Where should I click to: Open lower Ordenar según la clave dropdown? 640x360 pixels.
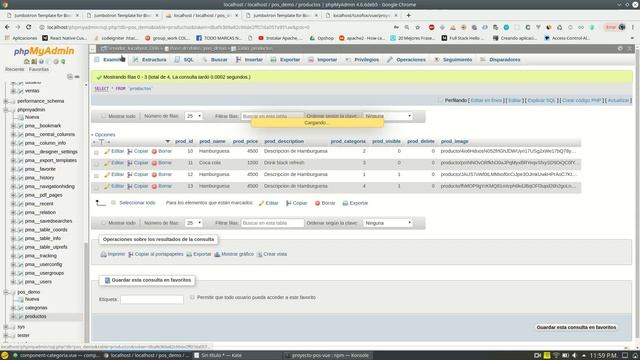coord(388,223)
